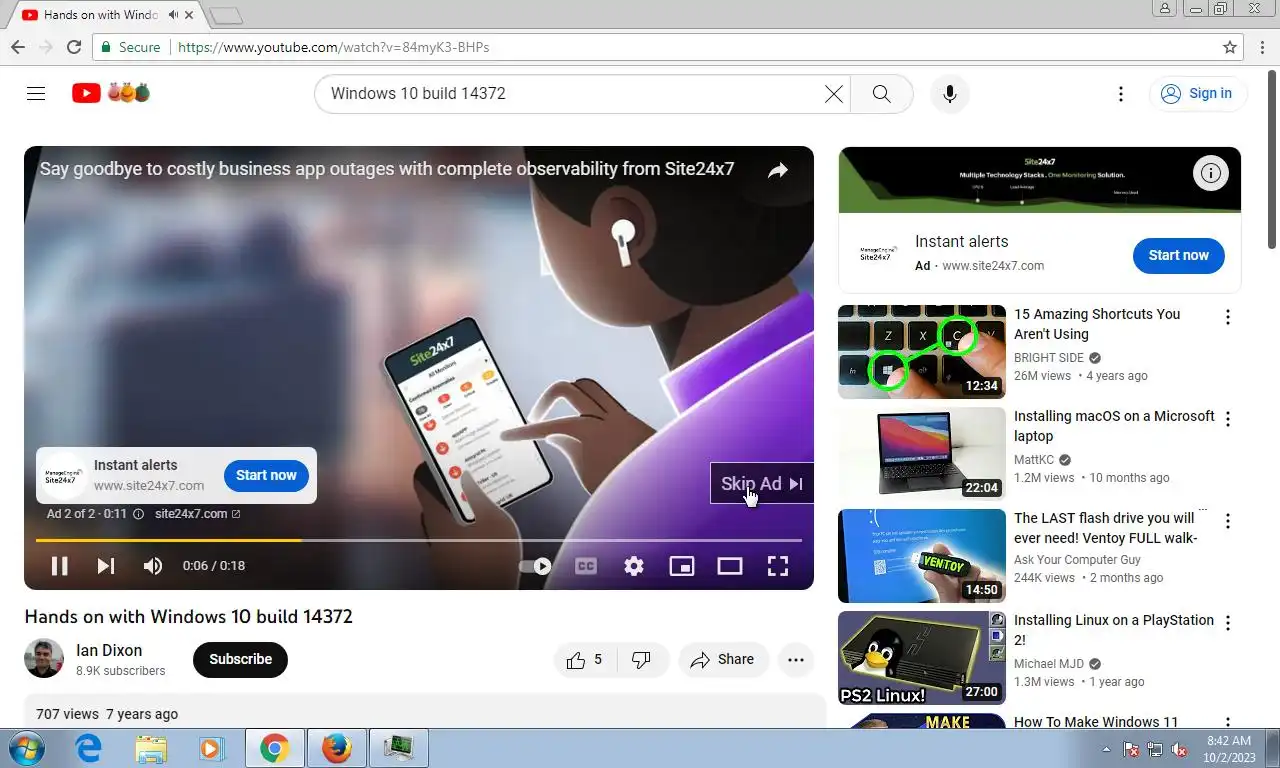Viewport: 1280px width, 768px height.
Task: Jump to the next video
Action: (105, 566)
